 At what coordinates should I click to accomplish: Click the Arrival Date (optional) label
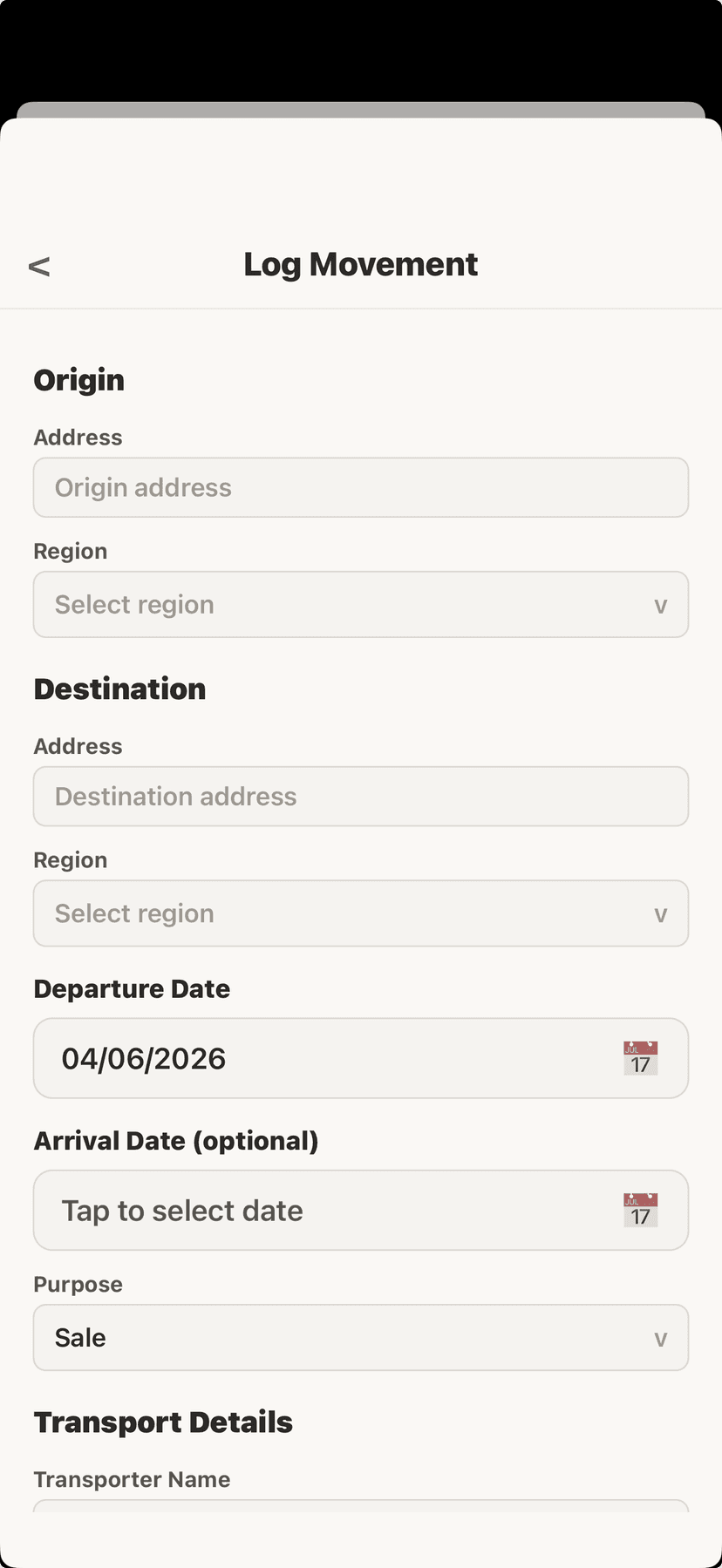coord(175,1141)
